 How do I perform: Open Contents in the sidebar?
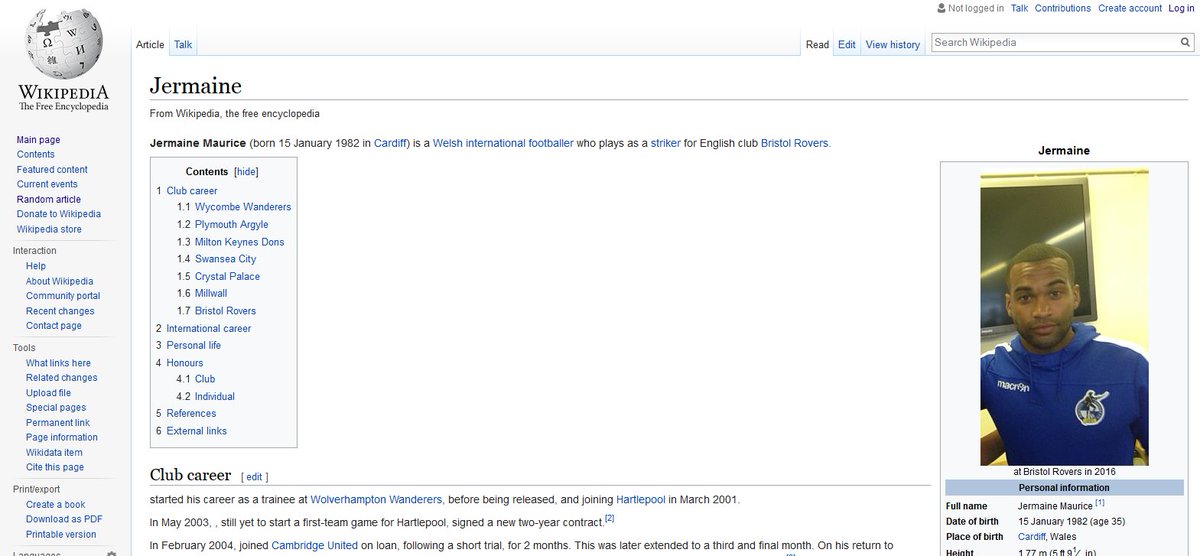pyautogui.click(x=36, y=155)
